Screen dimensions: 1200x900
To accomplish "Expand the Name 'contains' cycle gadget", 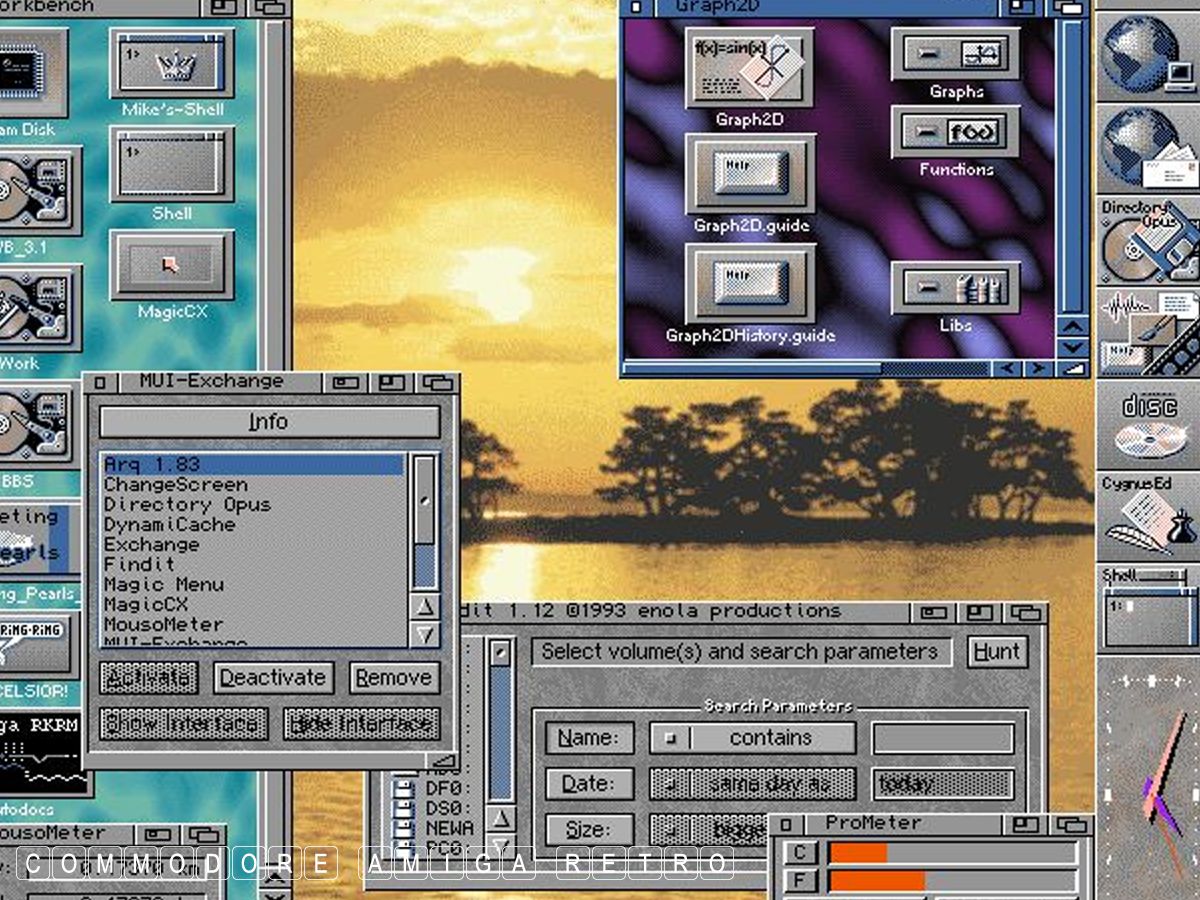I will coord(752,738).
